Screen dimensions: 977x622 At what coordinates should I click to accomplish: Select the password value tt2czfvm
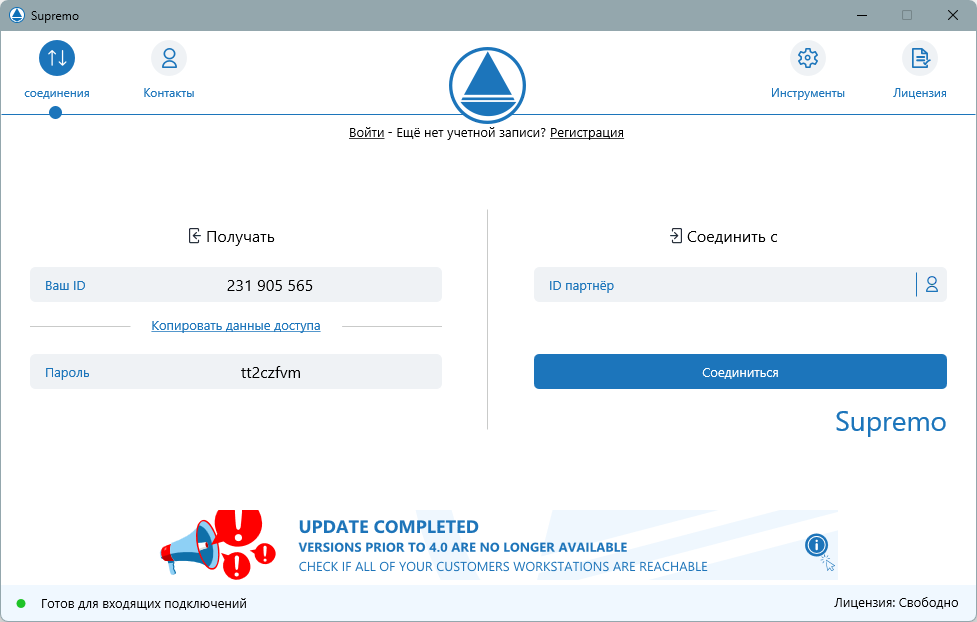[270, 373]
